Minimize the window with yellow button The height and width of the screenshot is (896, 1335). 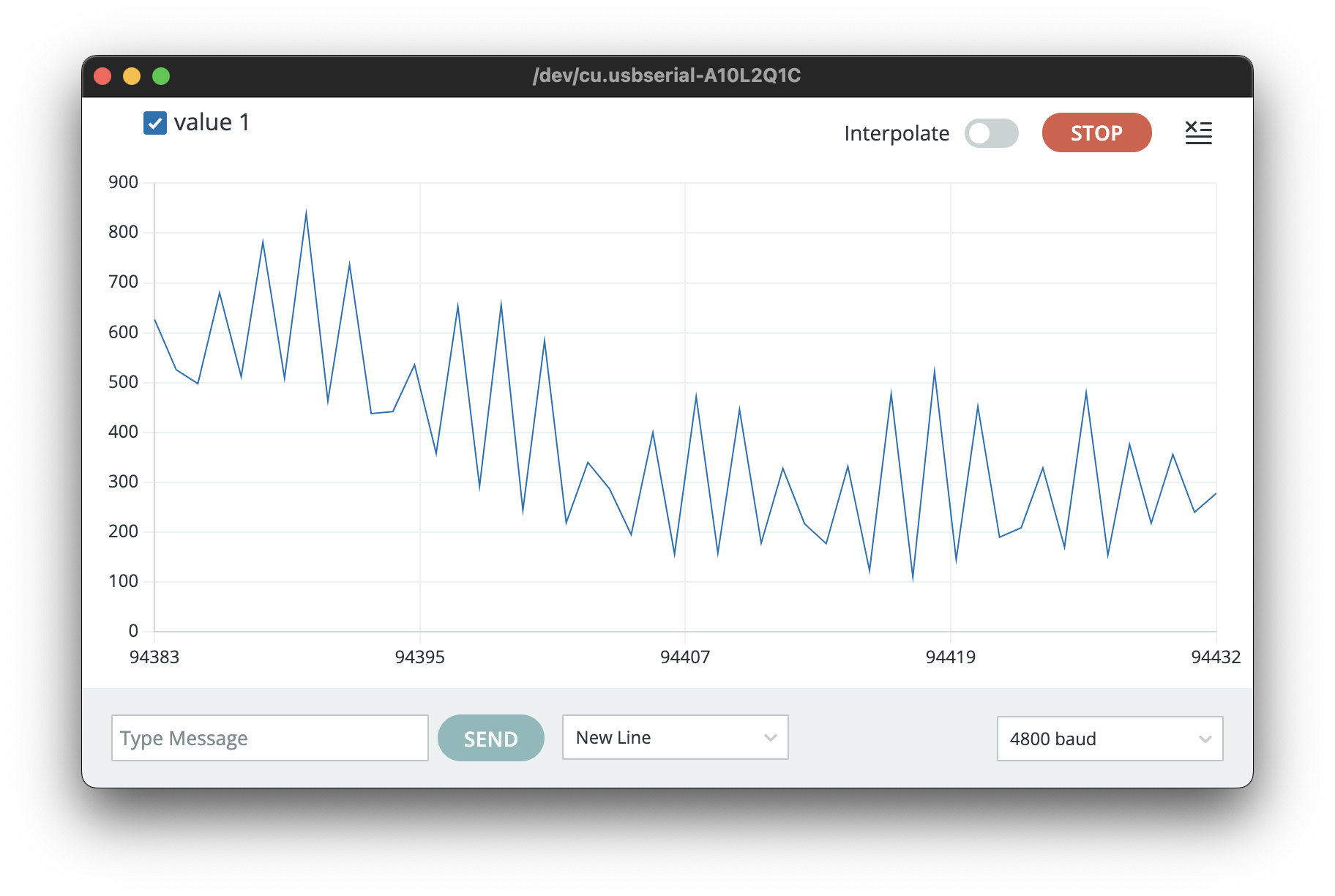[x=132, y=76]
